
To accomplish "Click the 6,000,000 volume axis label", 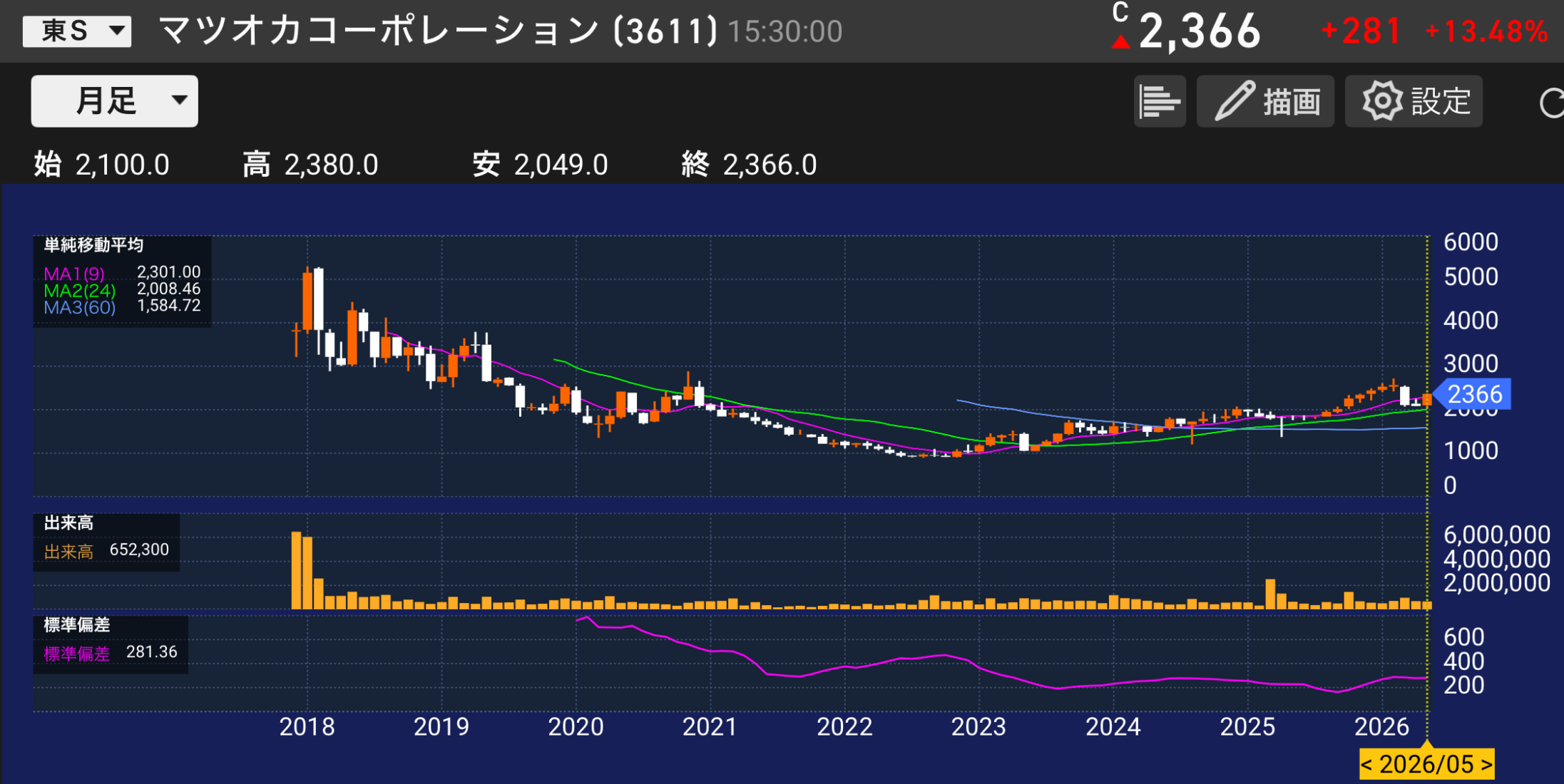I will pyautogui.click(x=1496, y=535).
